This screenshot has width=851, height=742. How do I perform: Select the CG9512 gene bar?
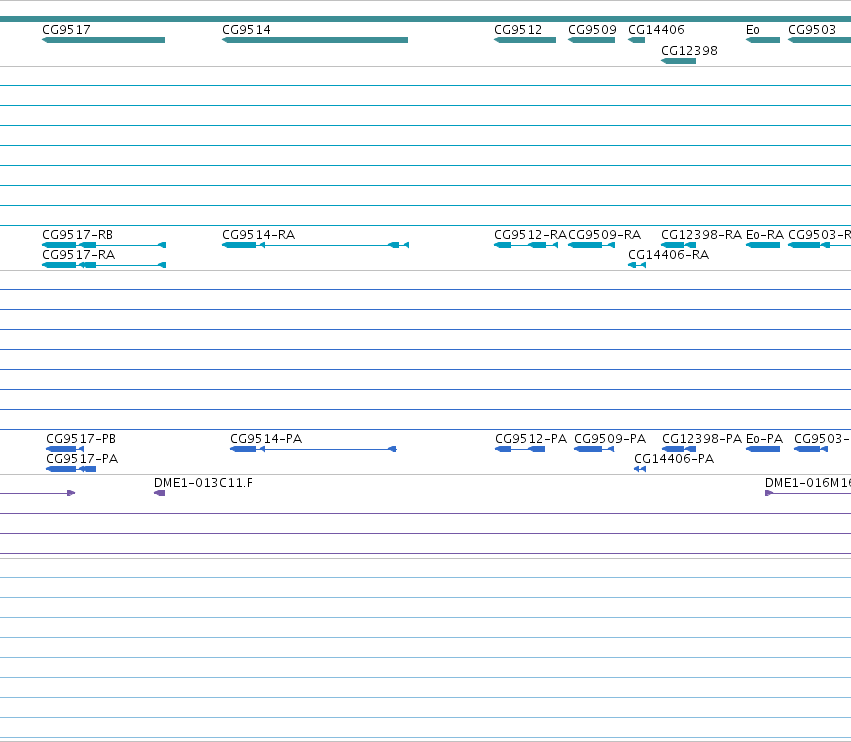(x=525, y=40)
